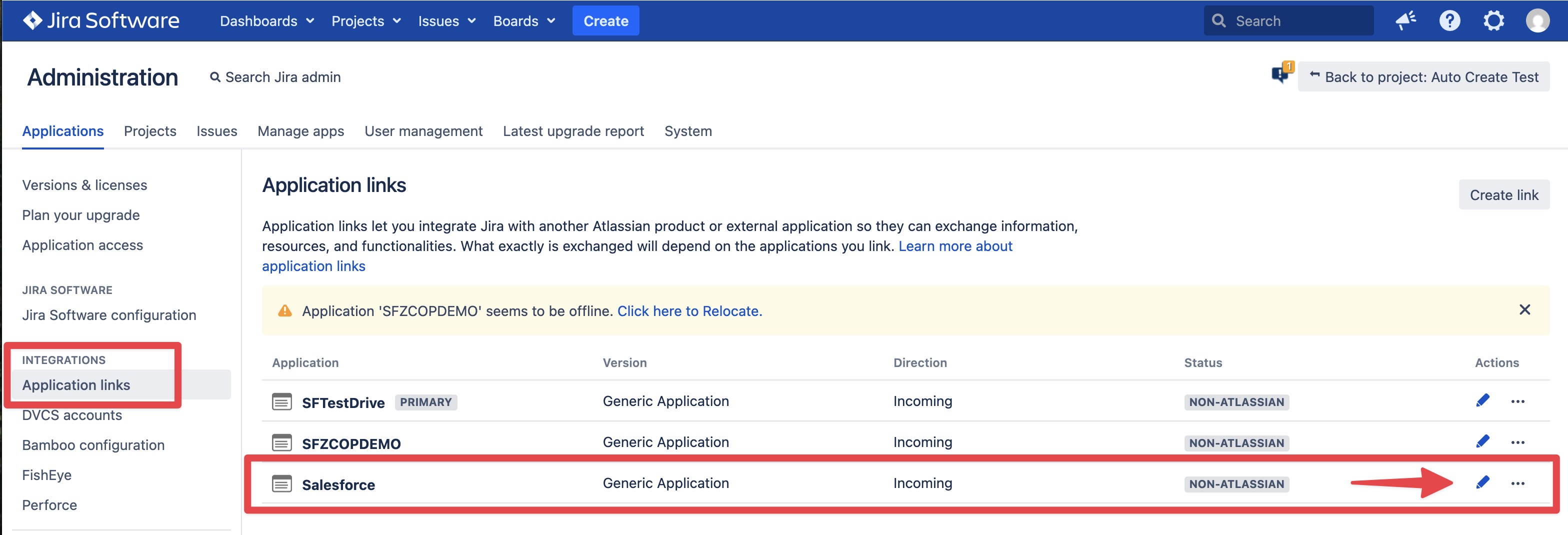Click the edit pencil icon for SFTestDrive
1568x535 pixels.
[1483, 400]
